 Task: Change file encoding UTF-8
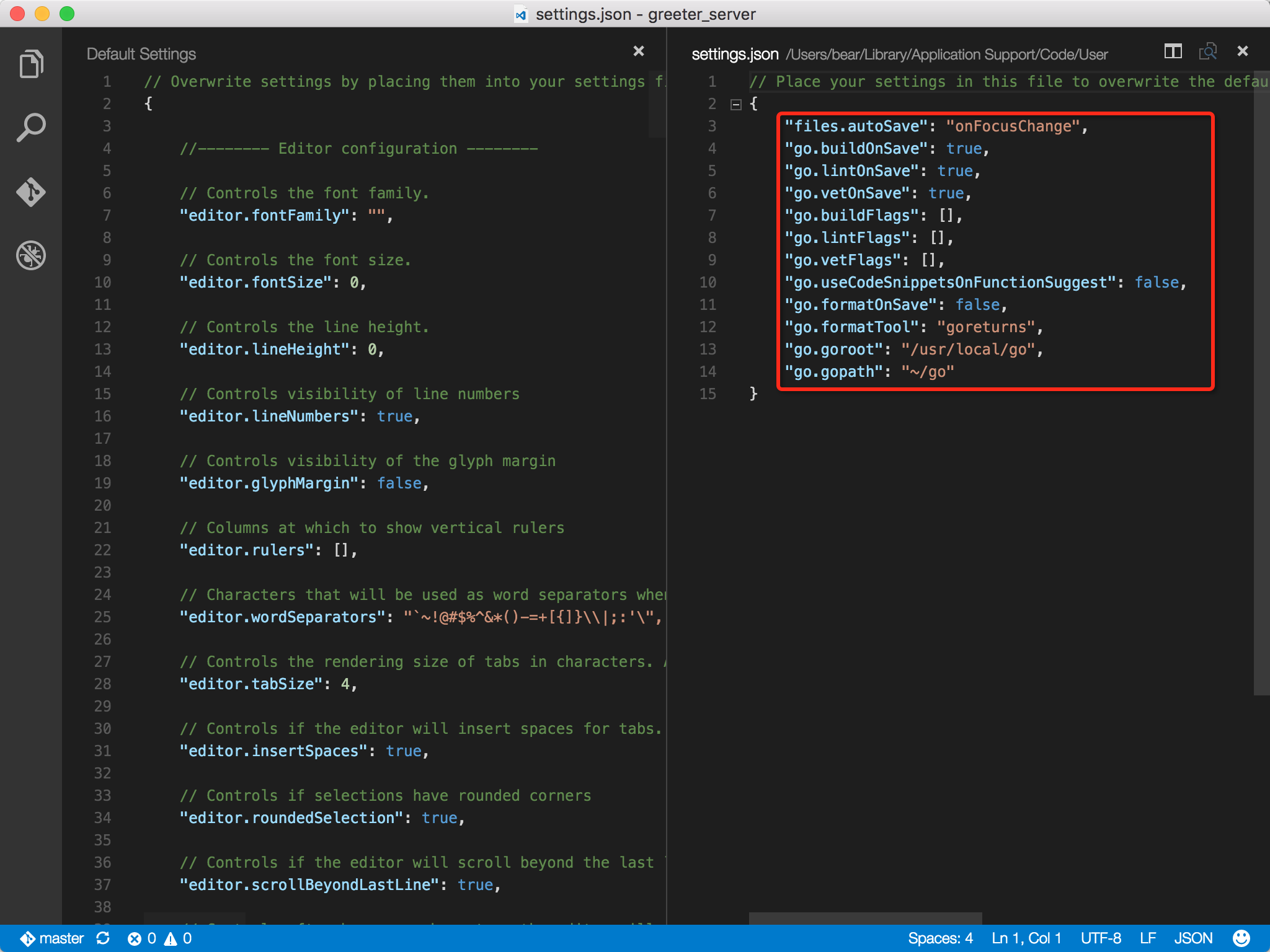tap(1101, 938)
